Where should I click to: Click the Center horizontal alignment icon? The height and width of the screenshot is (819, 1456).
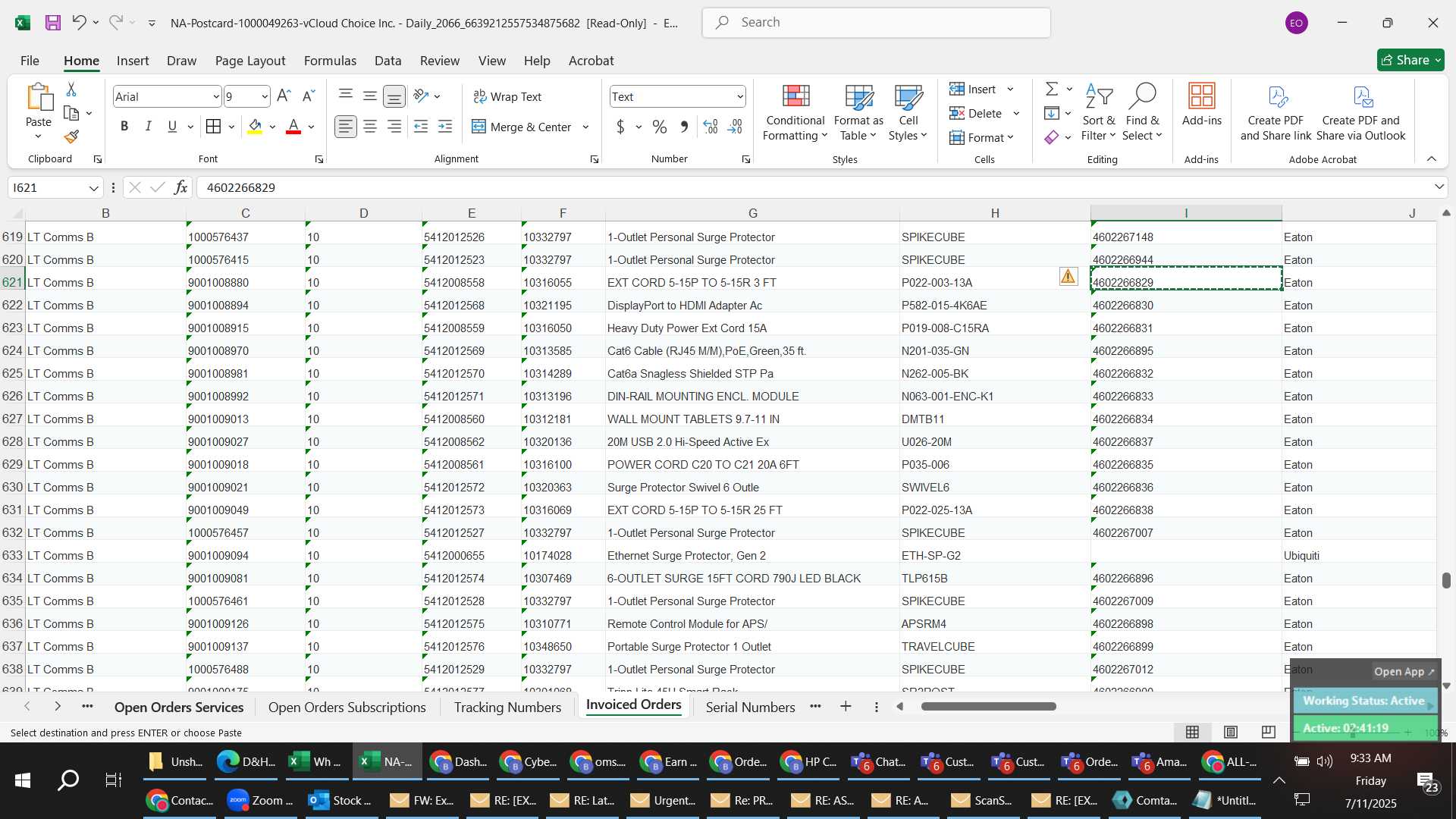point(370,127)
